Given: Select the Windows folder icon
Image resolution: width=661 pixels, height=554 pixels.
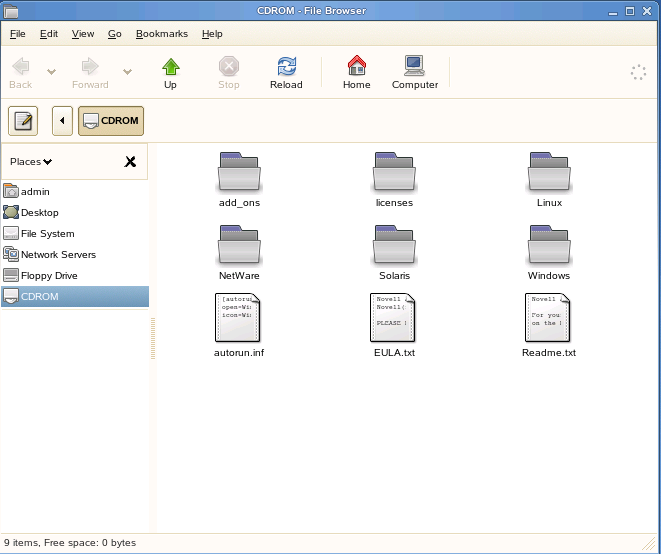Looking at the screenshot, I should 549,245.
